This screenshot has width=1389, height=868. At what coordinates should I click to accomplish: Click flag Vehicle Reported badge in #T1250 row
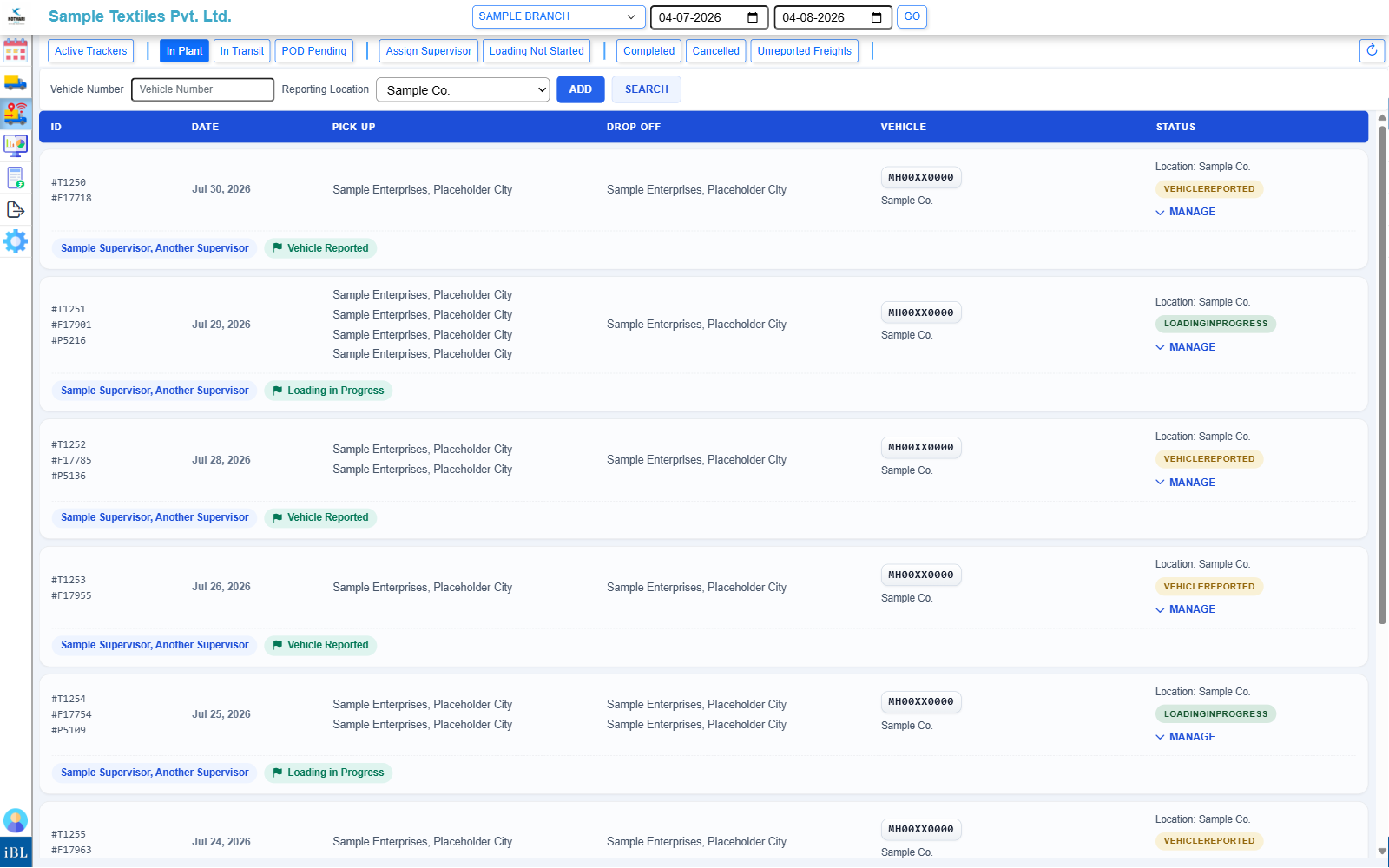(320, 248)
